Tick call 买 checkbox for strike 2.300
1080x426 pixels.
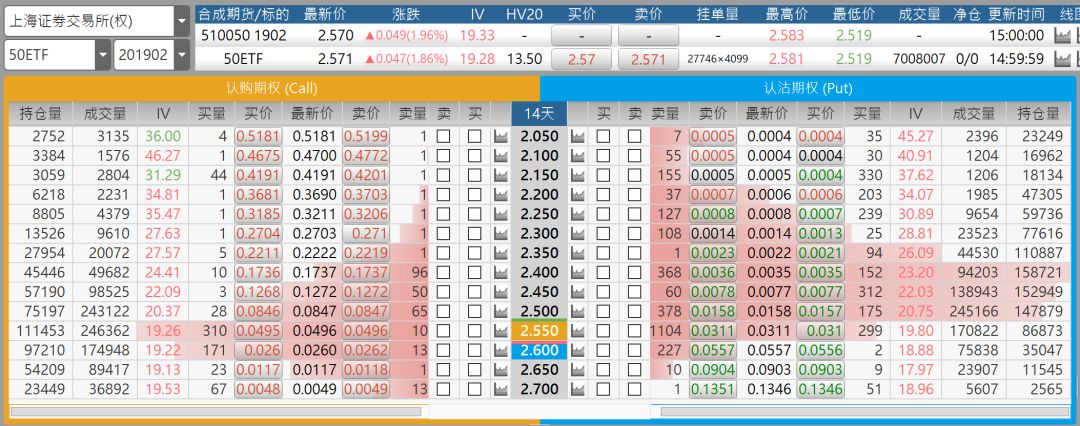pyautogui.click(x=475, y=234)
